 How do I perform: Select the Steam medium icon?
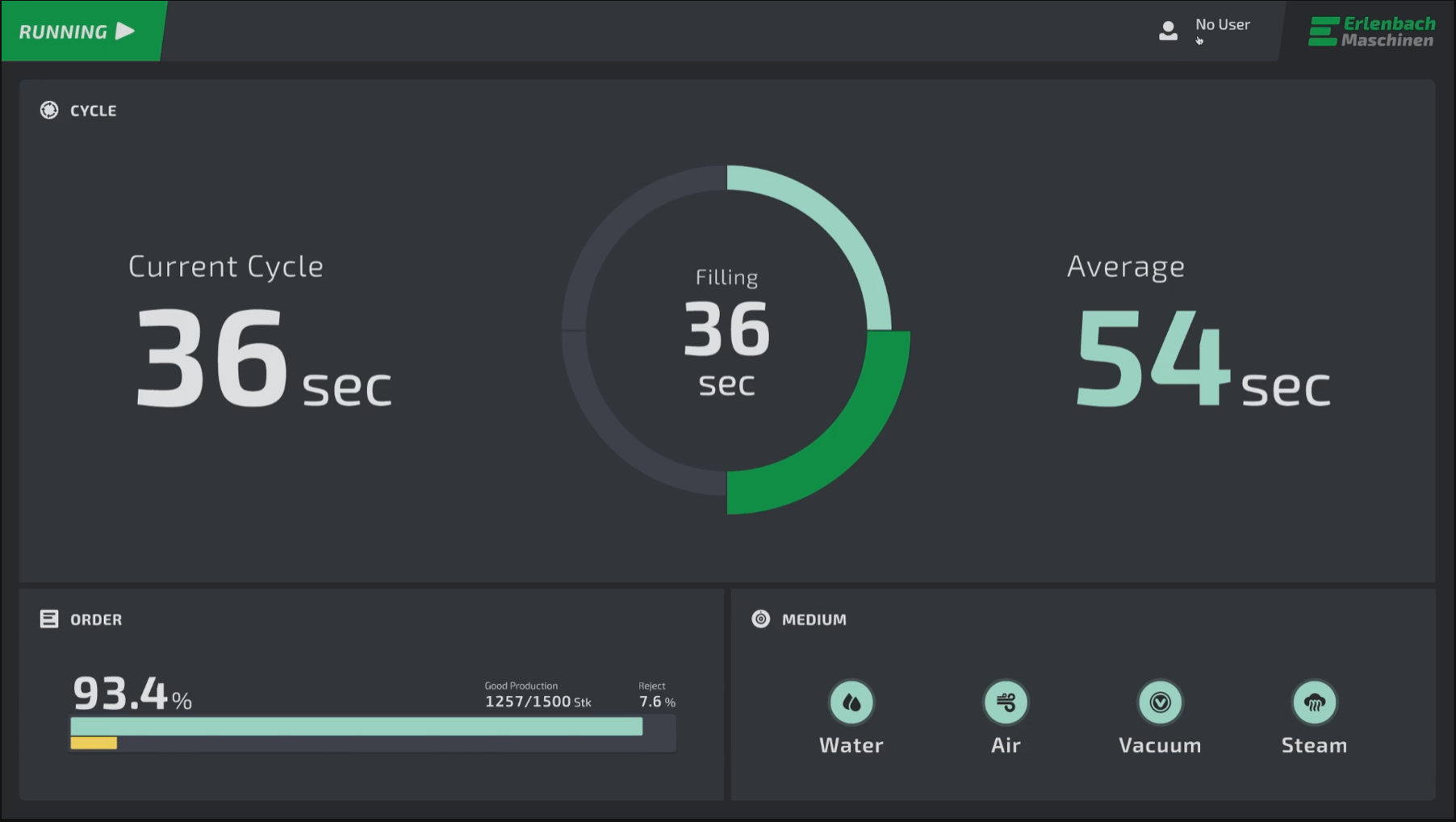(x=1315, y=702)
